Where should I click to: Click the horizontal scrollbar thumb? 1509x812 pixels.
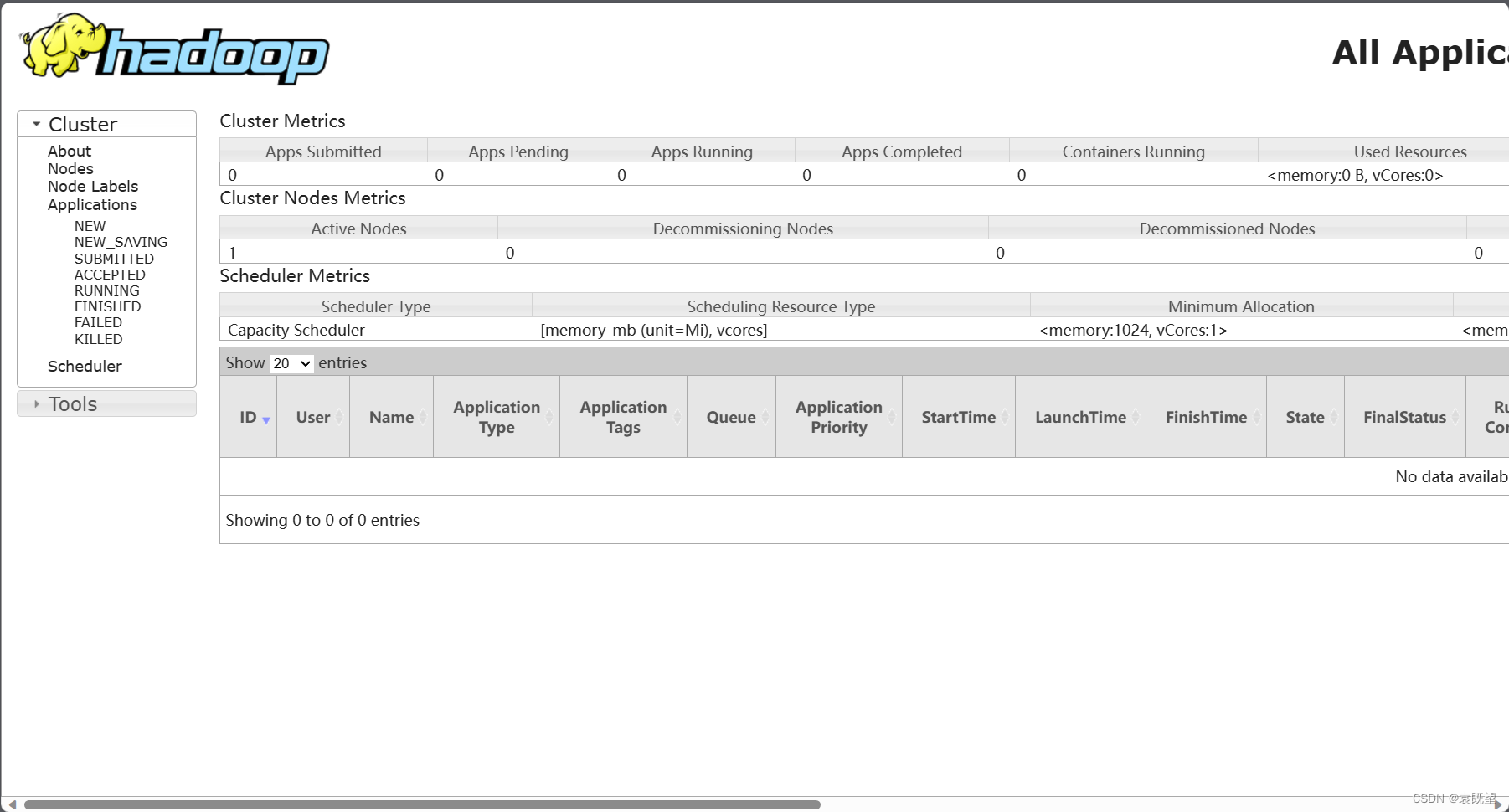click(422, 804)
